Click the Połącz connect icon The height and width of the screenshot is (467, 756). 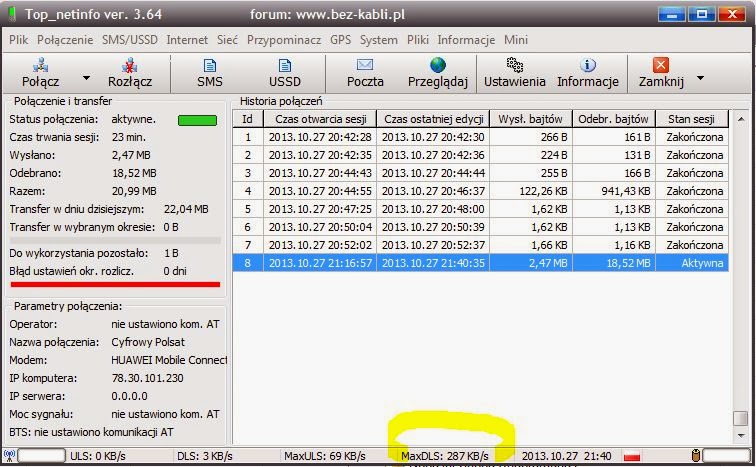tap(40, 65)
